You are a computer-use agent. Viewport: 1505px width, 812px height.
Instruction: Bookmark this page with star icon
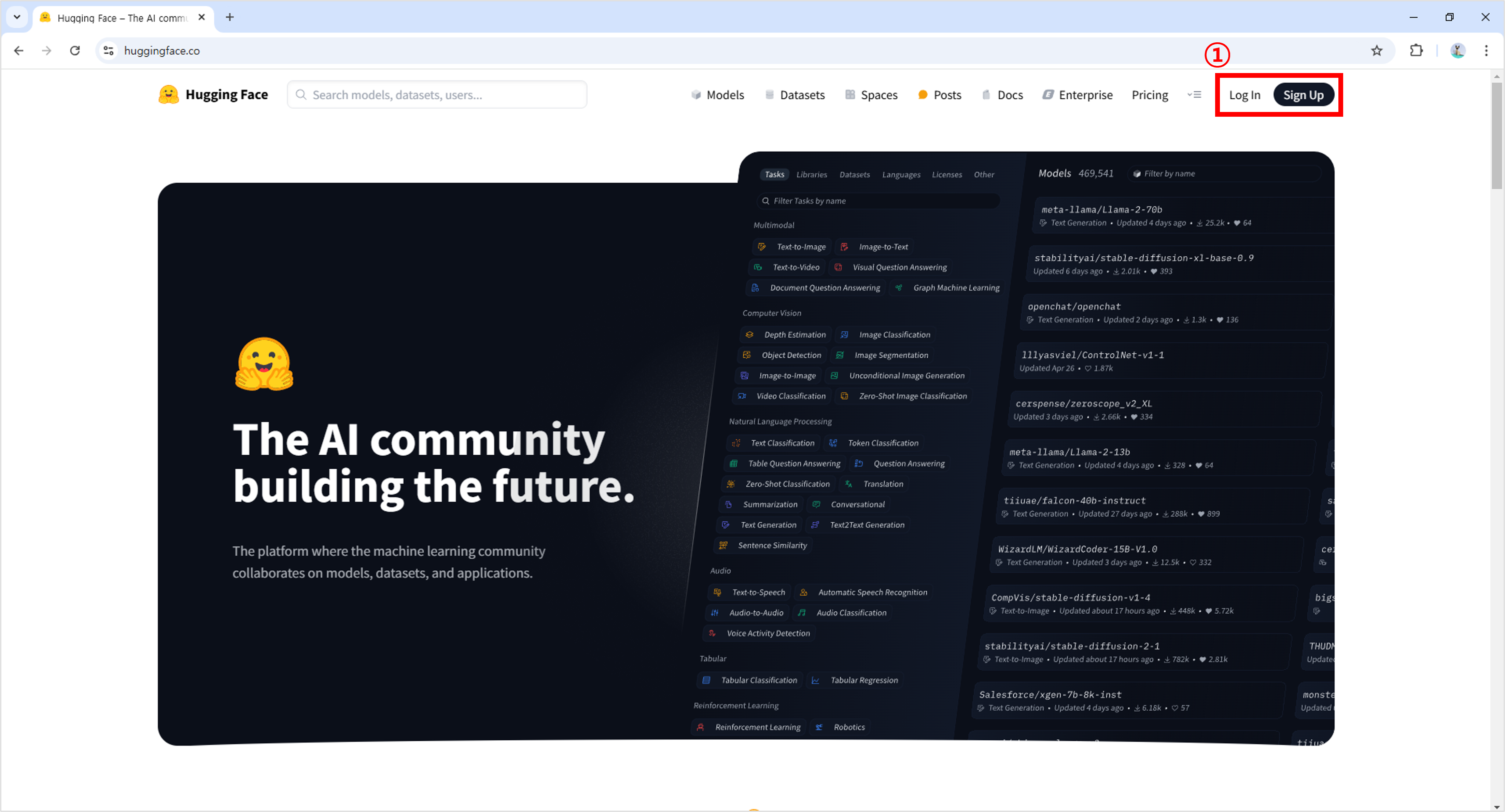click(x=1377, y=51)
